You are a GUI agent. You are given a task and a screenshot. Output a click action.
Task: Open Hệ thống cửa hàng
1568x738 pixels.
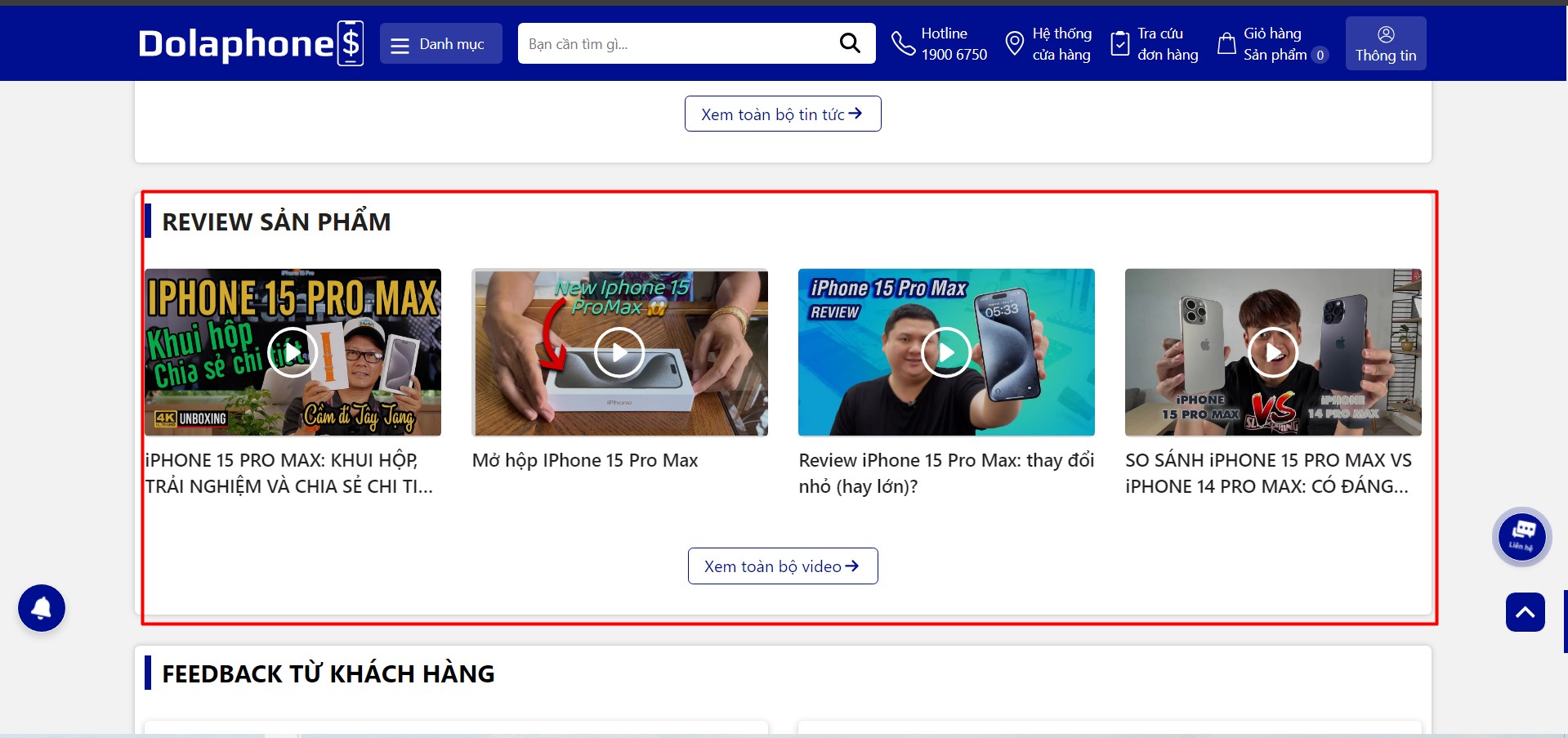pos(1061,44)
